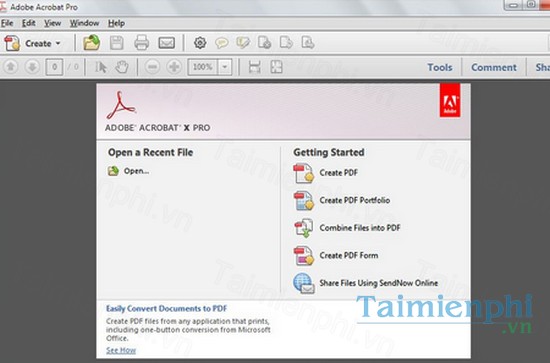Viewport: 550px width, 363px height.
Task: Click the page with gear toolbar icon
Action: pos(264,43)
